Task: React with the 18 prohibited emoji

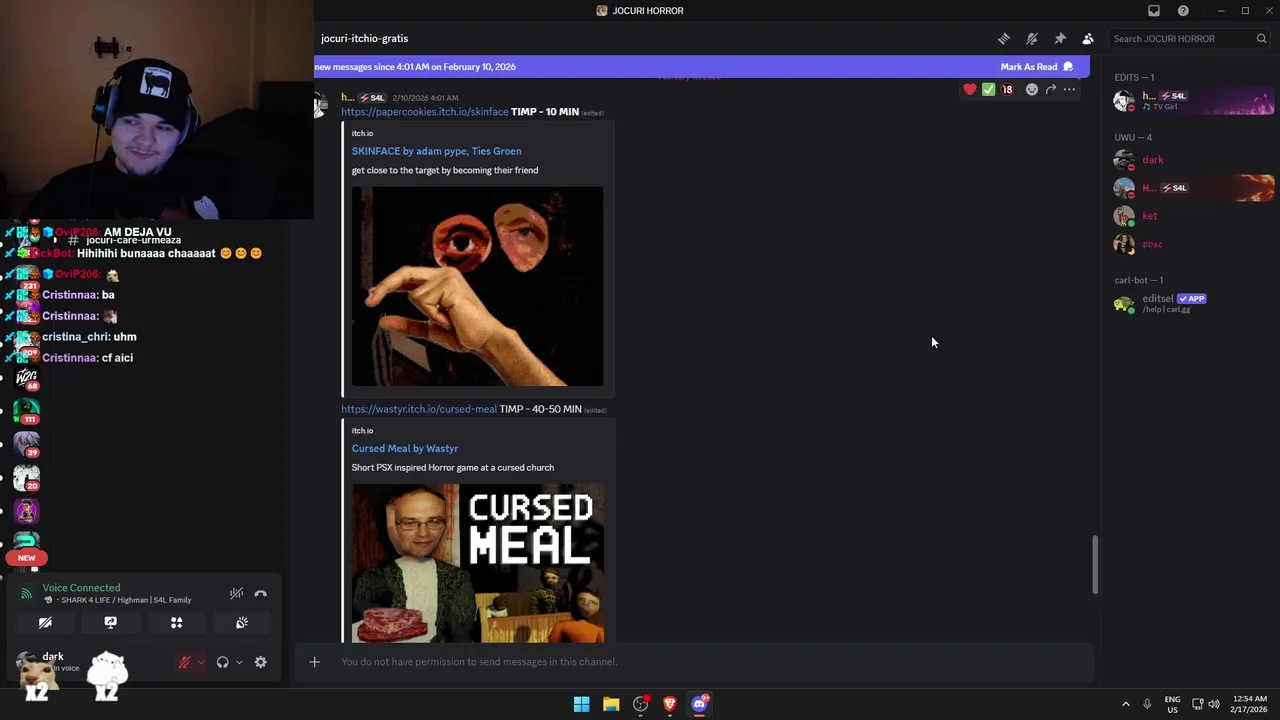Action: pos(1008,90)
